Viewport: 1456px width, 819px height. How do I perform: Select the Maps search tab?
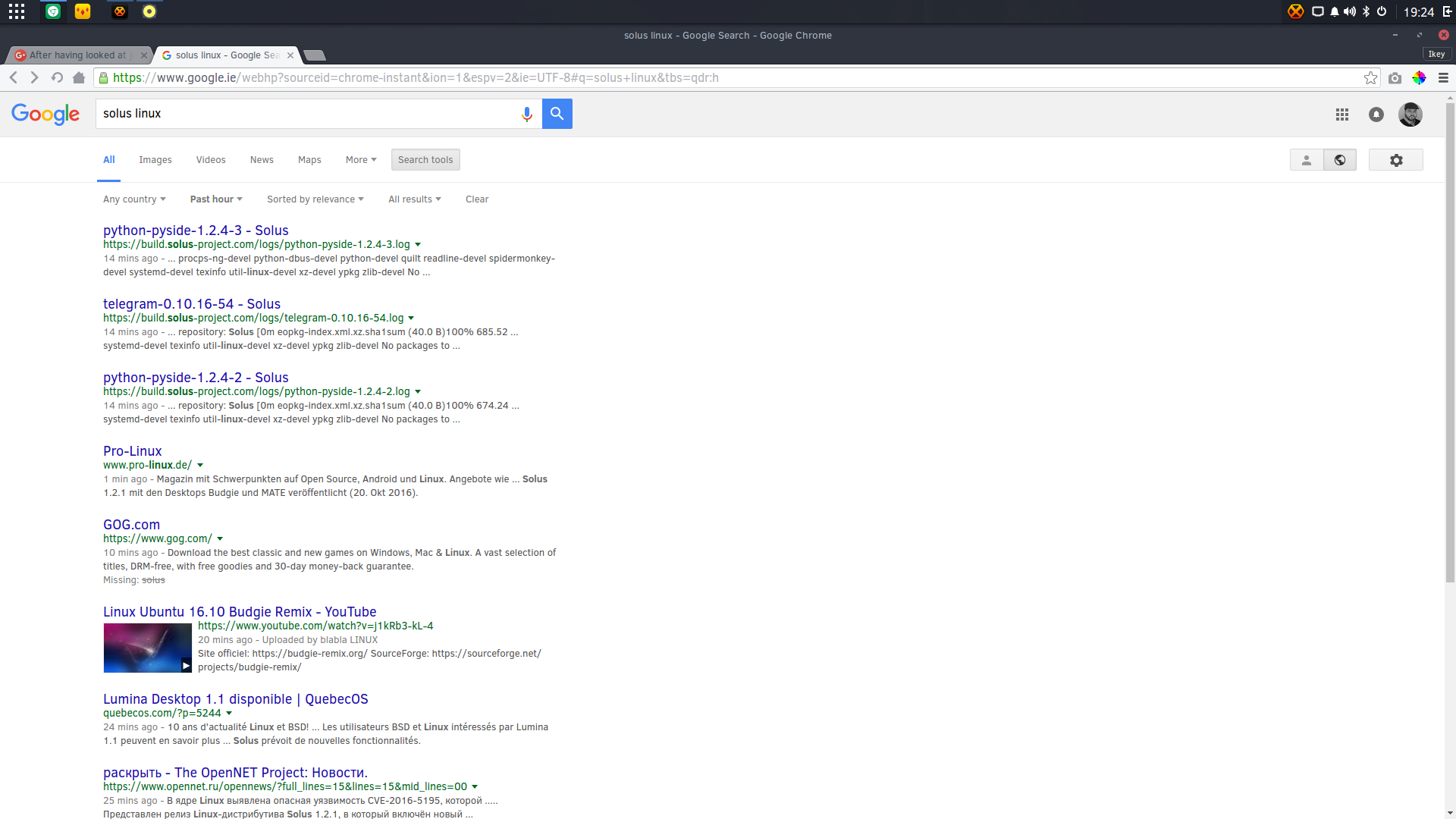coord(309,160)
